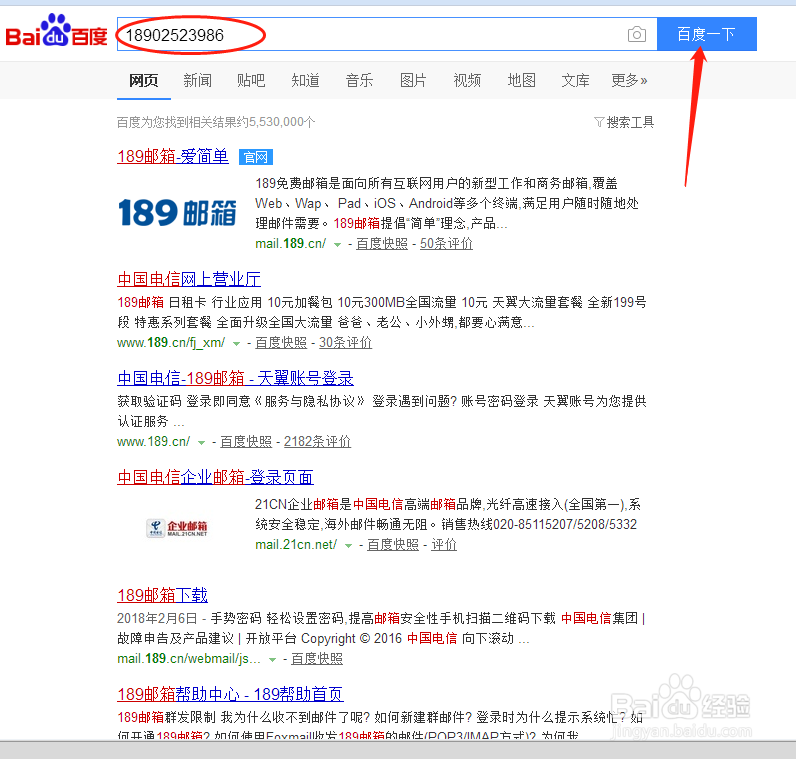Open 搜索工具 search tools
The width and height of the screenshot is (796, 759).
coord(630,122)
